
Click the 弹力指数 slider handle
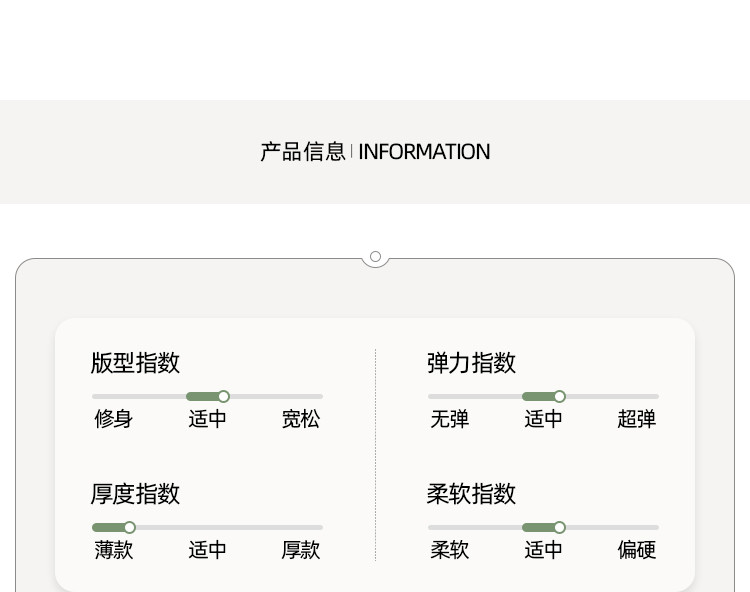(559, 397)
